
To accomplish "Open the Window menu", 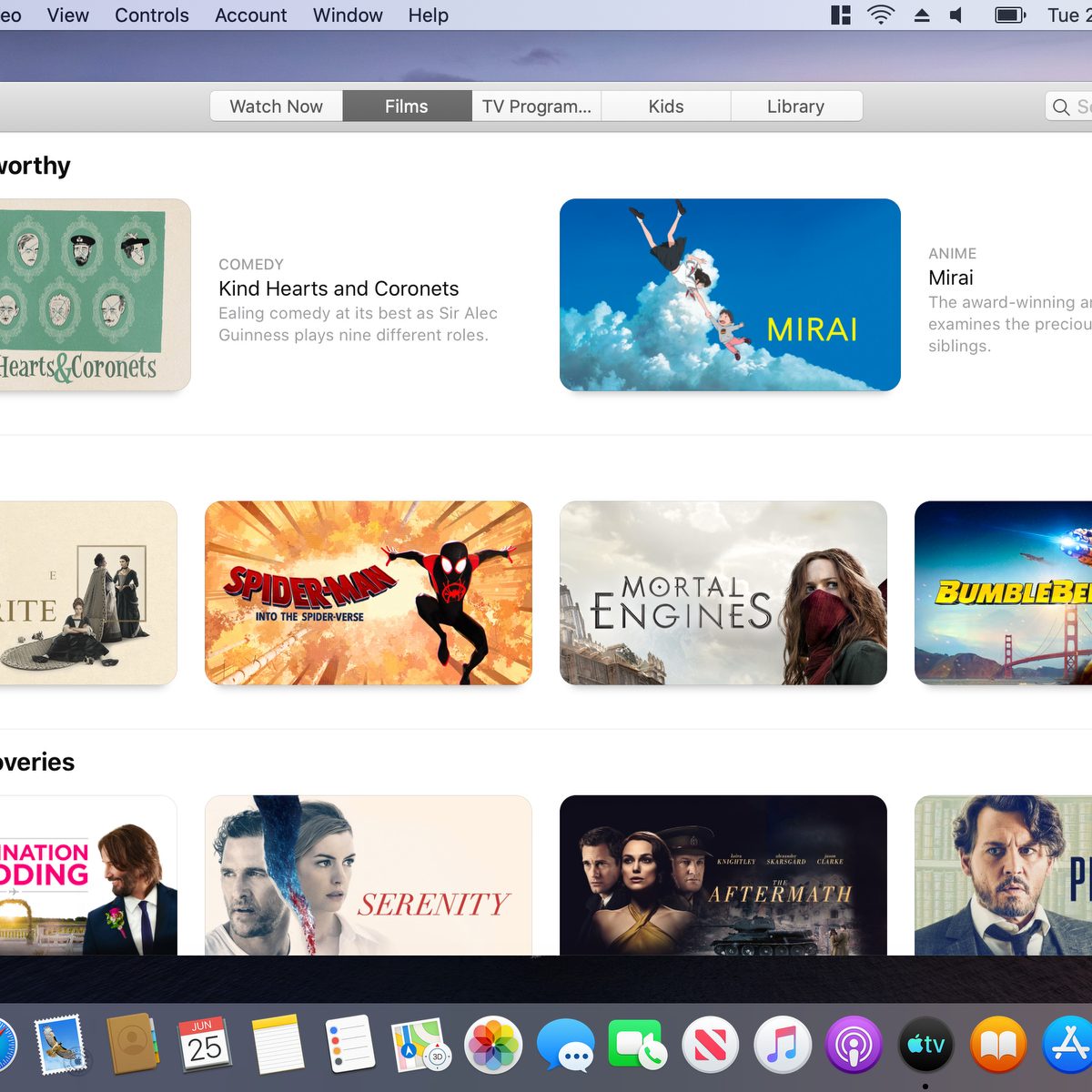I will pyautogui.click(x=348, y=15).
